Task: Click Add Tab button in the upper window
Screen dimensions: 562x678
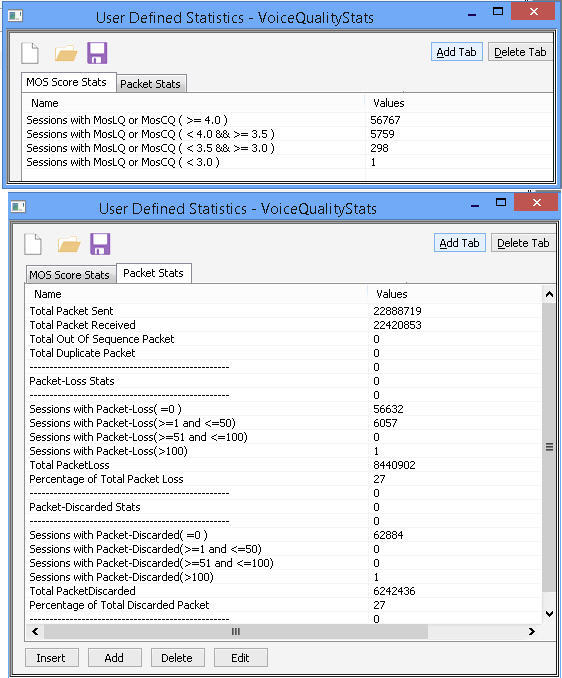Action: tap(457, 52)
